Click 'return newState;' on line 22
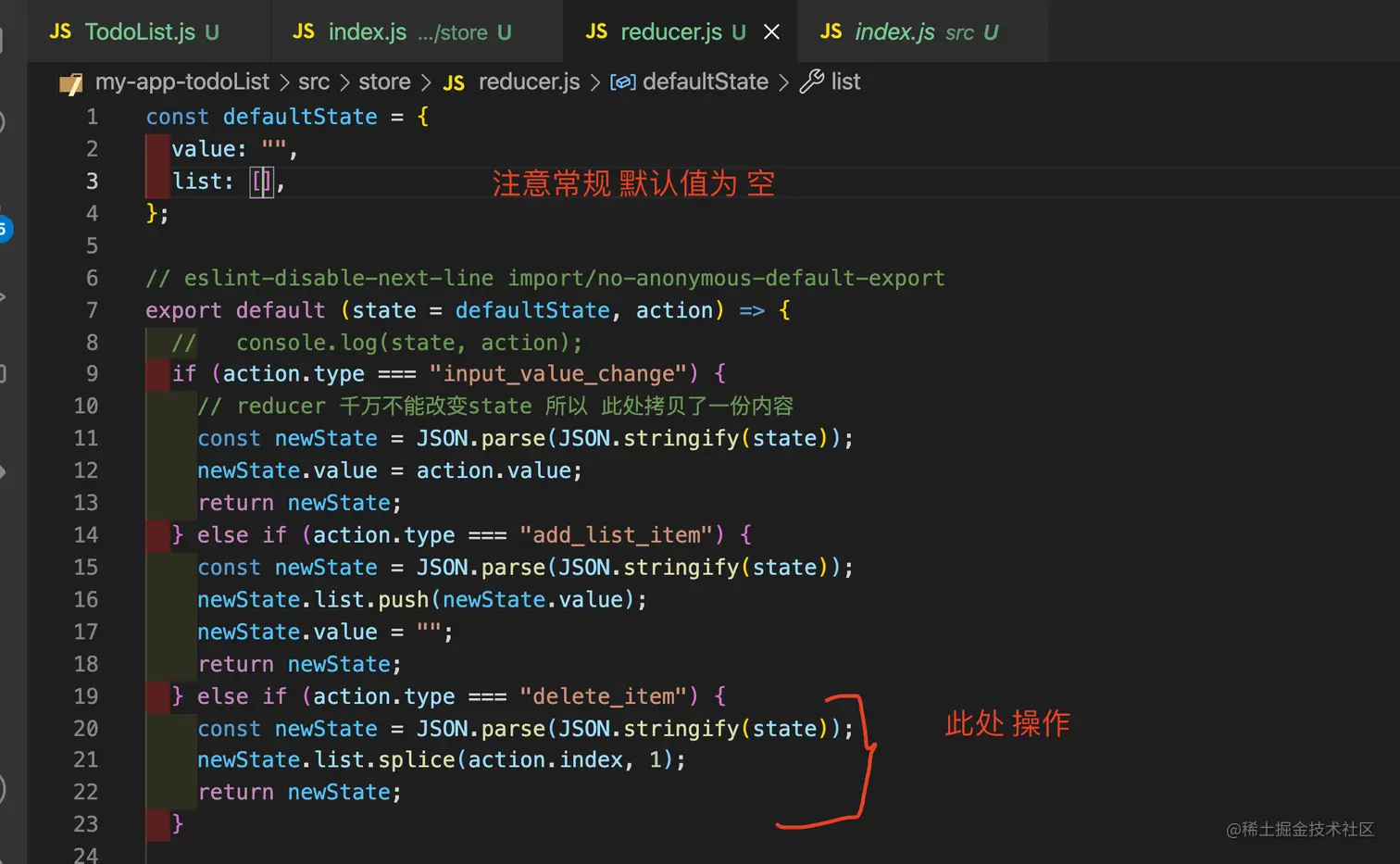 (299, 793)
